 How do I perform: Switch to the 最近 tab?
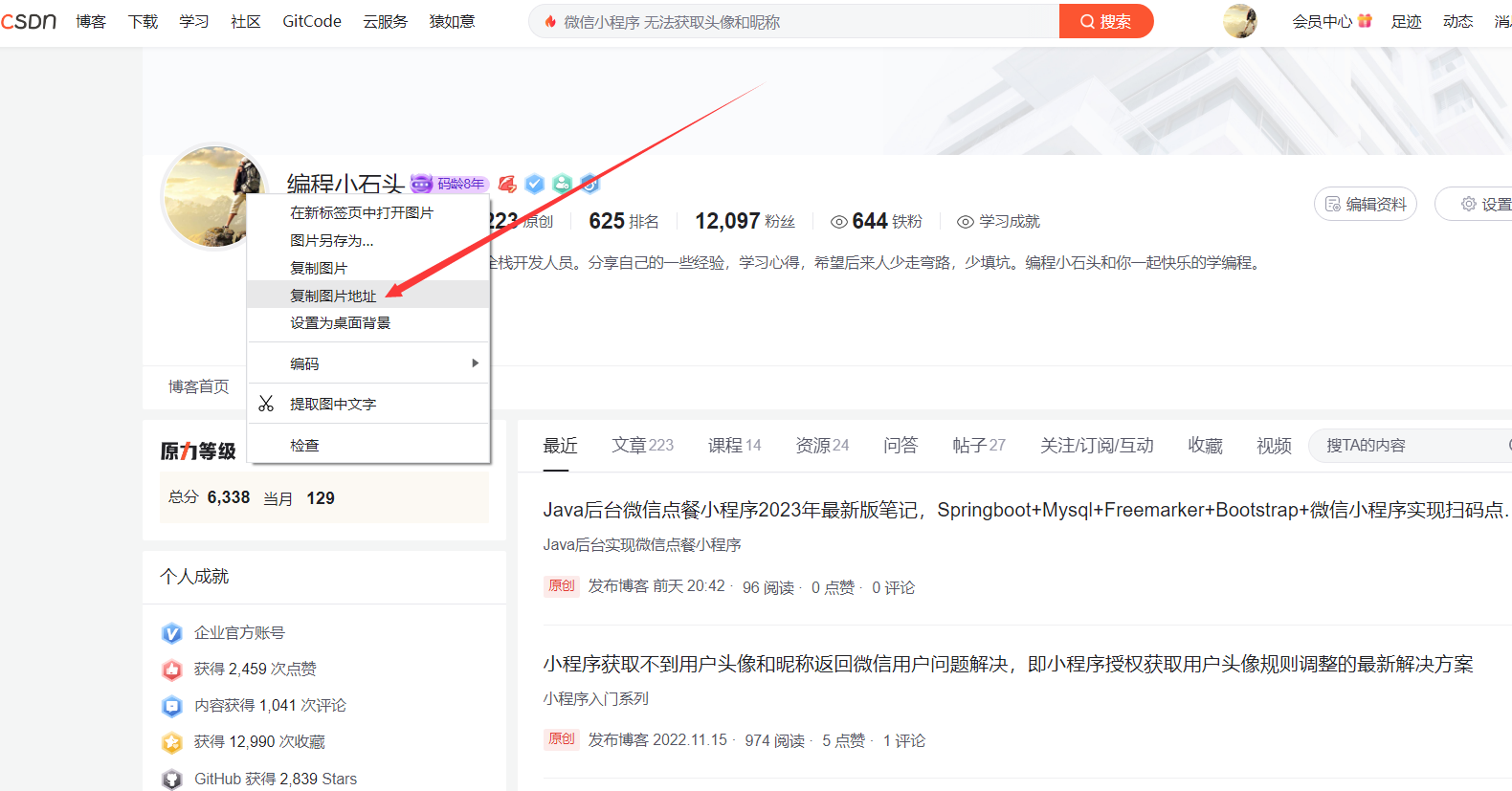click(x=561, y=445)
